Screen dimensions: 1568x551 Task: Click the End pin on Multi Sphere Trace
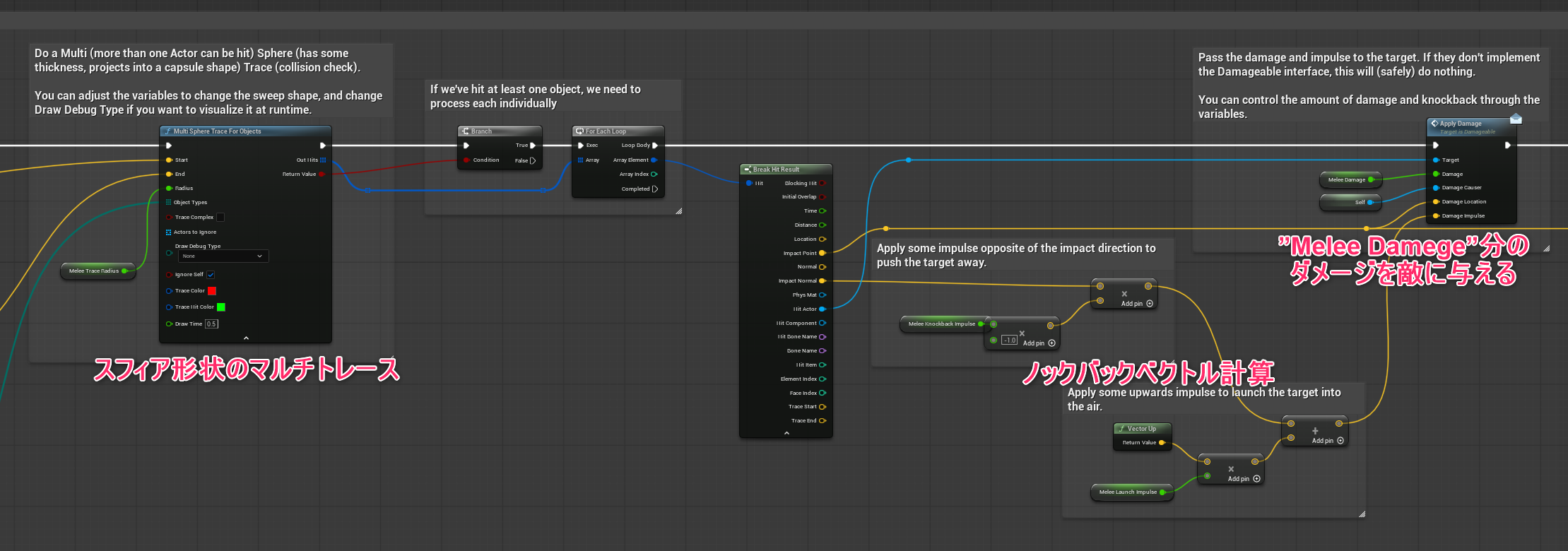point(169,174)
